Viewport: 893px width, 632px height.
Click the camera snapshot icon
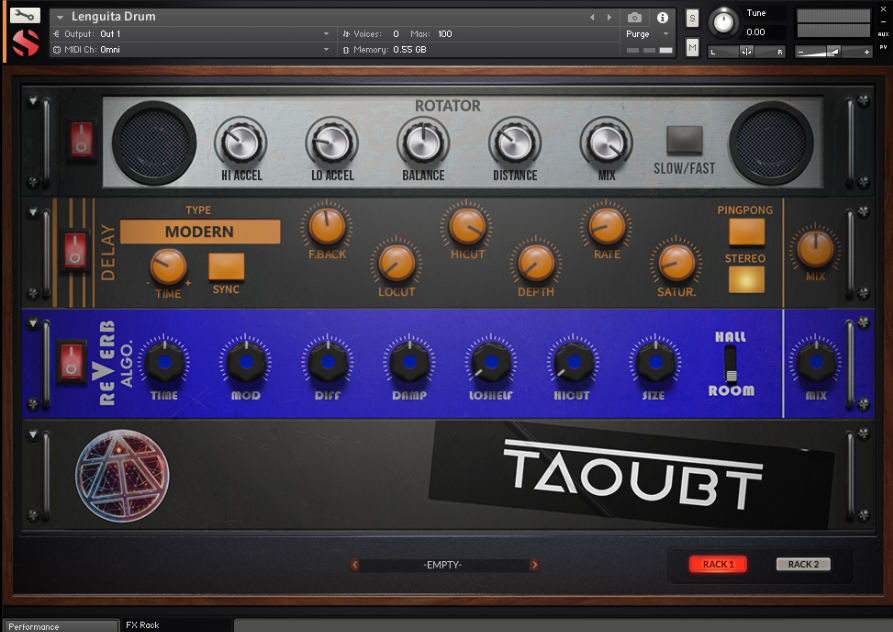click(x=634, y=18)
